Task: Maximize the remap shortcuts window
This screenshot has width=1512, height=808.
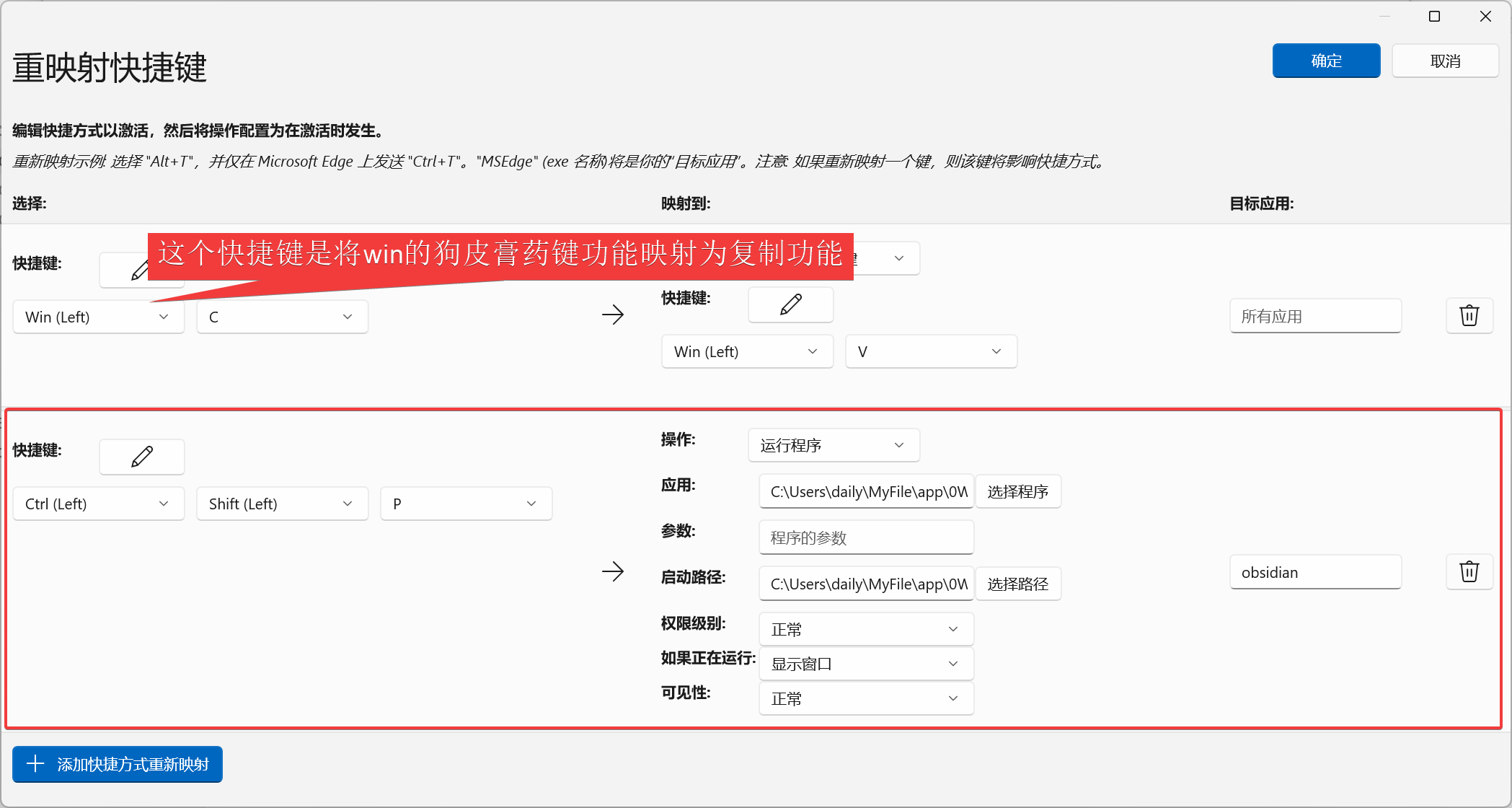Action: point(1434,17)
